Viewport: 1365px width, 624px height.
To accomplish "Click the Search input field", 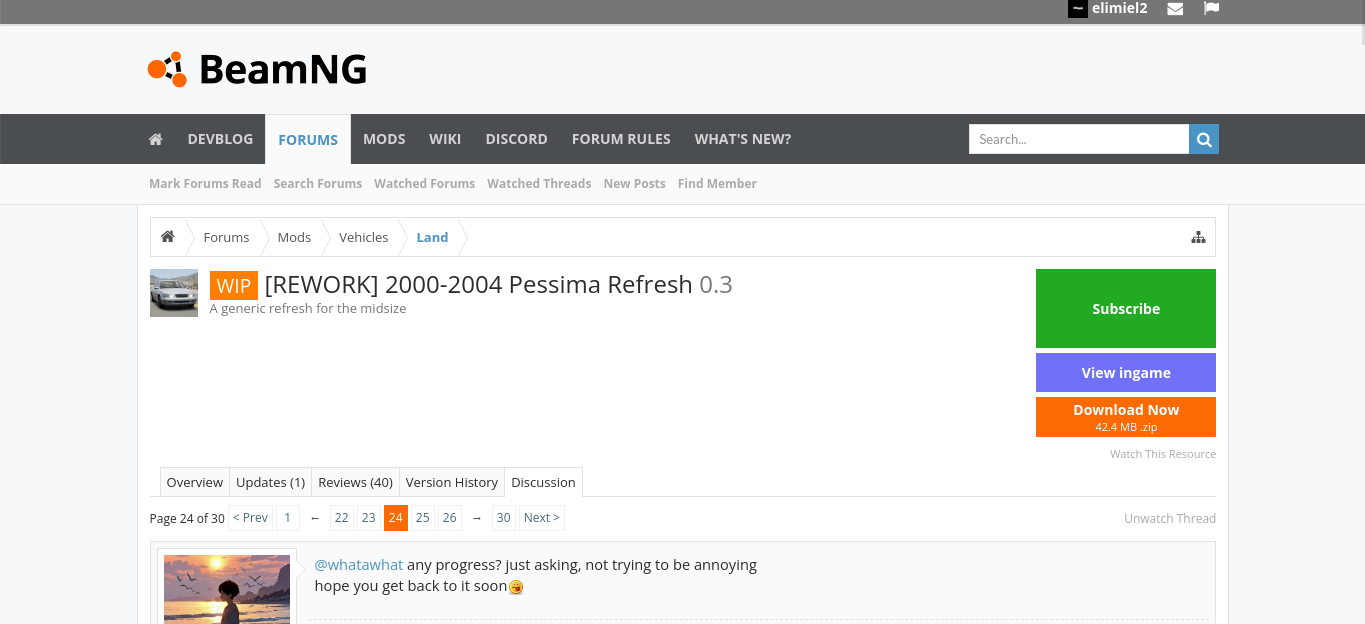I will pyautogui.click(x=1078, y=139).
